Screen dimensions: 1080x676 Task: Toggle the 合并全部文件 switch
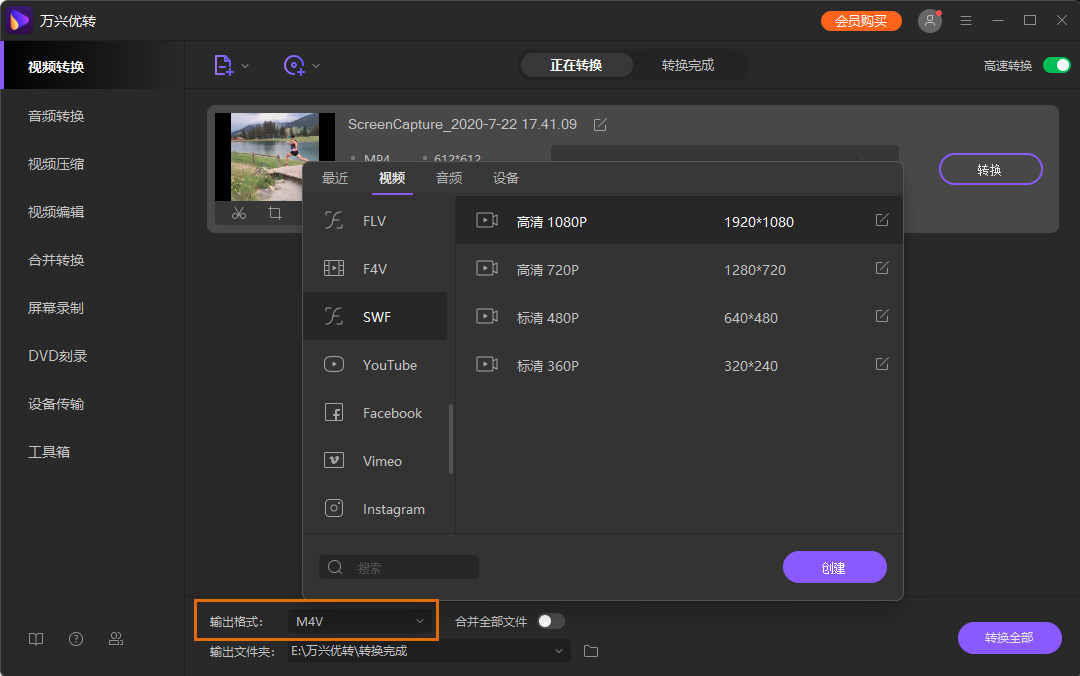pos(551,621)
